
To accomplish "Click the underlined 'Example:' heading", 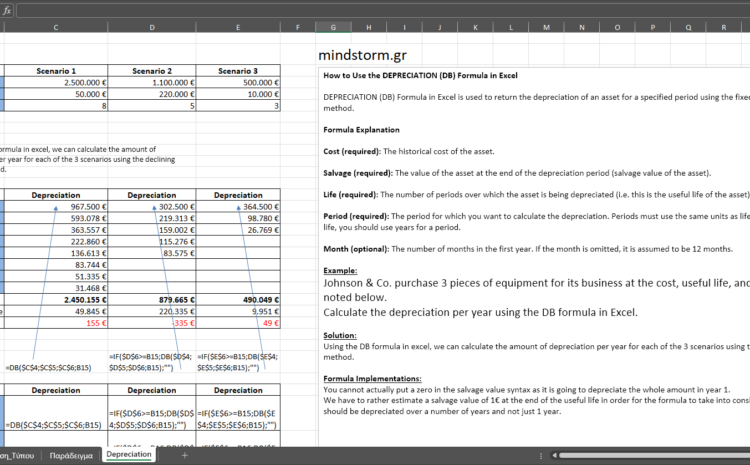I will [340, 270].
